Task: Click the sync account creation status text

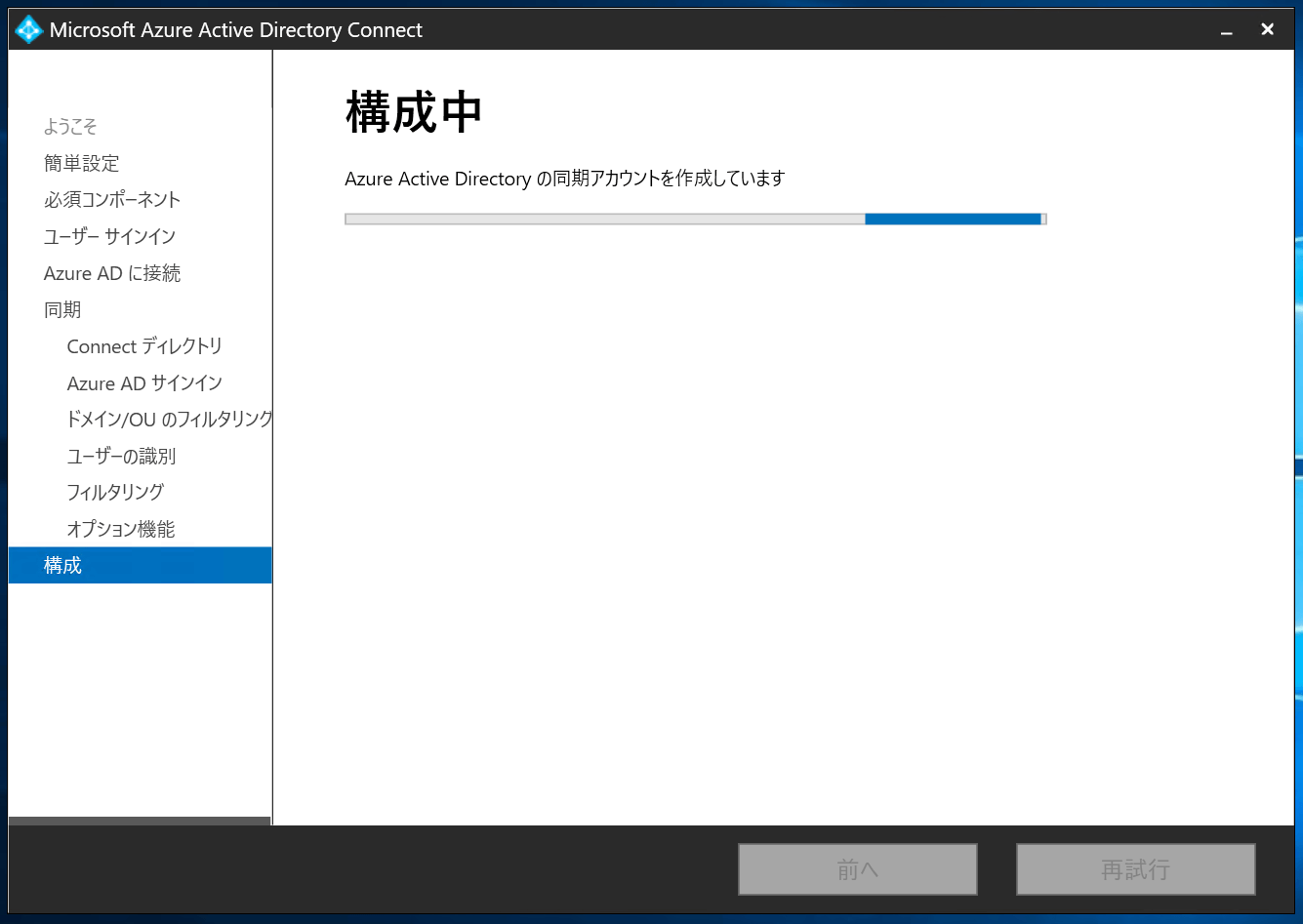Action: [565, 179]
